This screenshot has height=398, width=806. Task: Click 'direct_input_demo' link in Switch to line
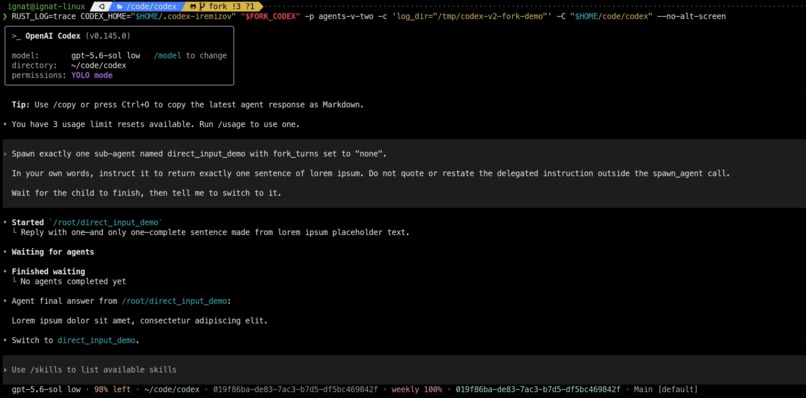pos(97,340)
